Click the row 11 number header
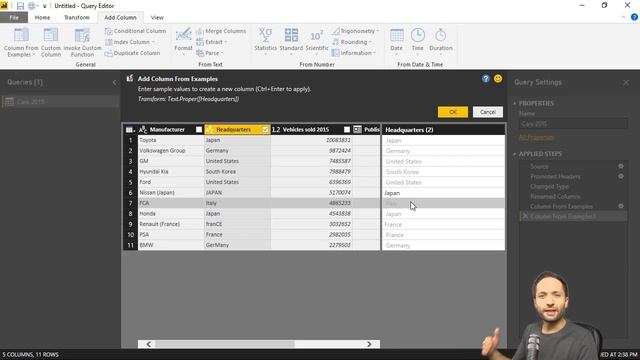This screenshot has width=640, height=360. (130, 245)
